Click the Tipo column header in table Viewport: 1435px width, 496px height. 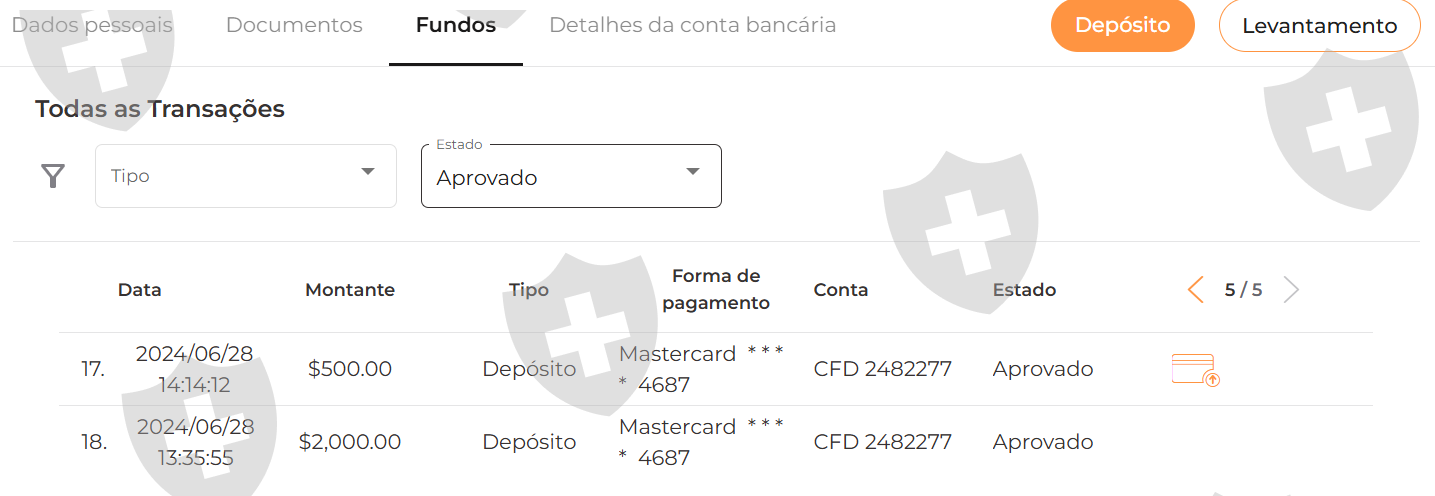click(x=529, y=290)
